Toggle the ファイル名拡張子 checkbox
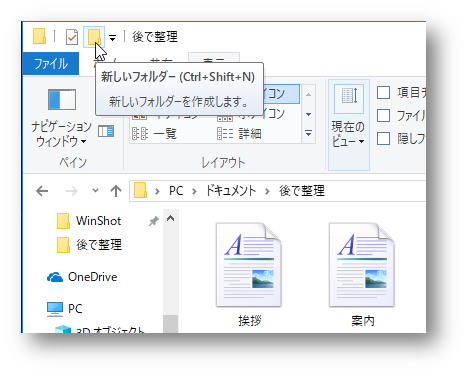468x375 pixels. point(383,116)
